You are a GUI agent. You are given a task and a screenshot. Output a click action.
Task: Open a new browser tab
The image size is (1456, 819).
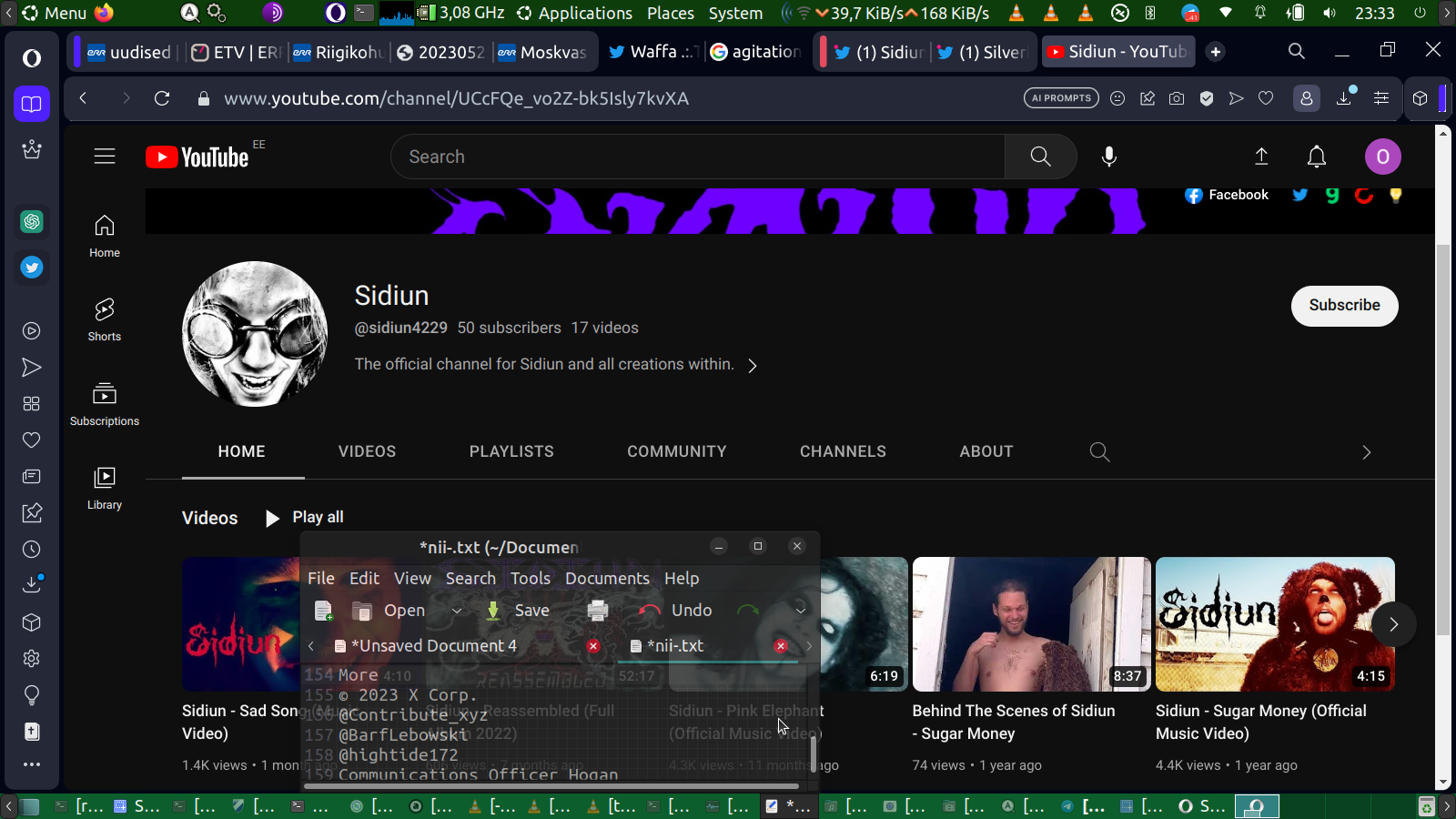pos(1216,52)
